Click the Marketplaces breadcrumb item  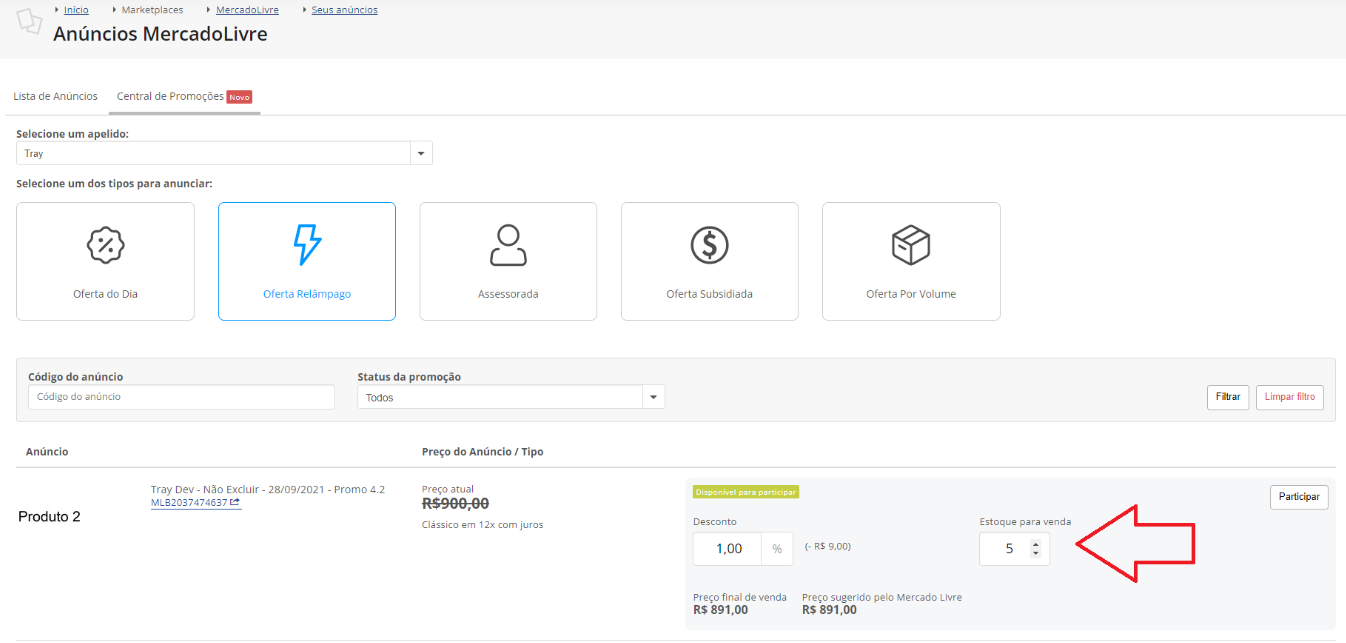[x=152, y=10]
